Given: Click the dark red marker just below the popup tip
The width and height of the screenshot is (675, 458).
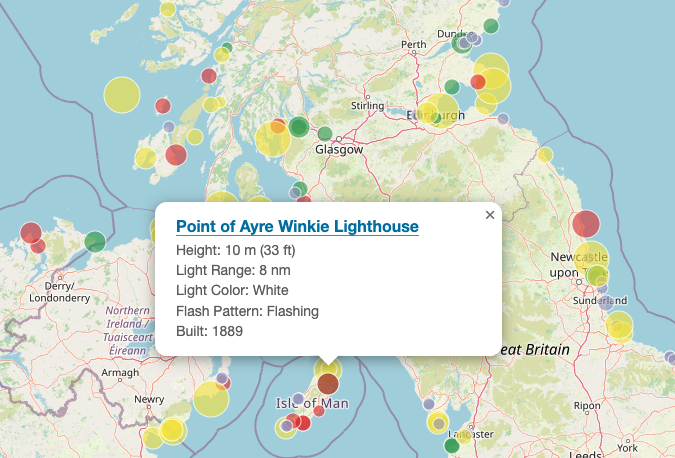Looking at the screenshot, I should (x=328, y=384).
